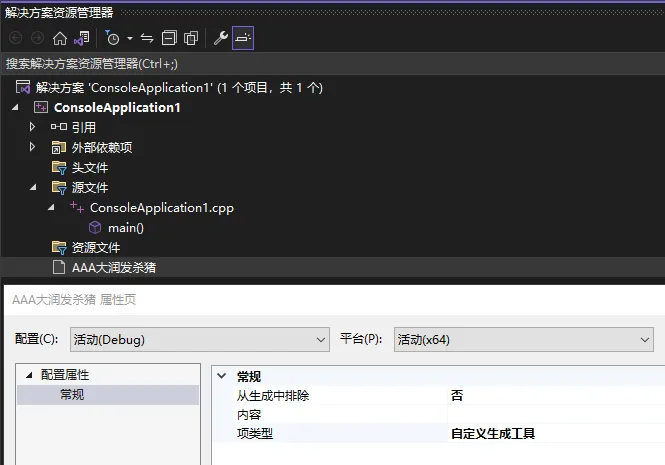The width and height of the screenshot is (665, 465).
Task: Collapse the 源文件 filter node
Action: (33, 187)
